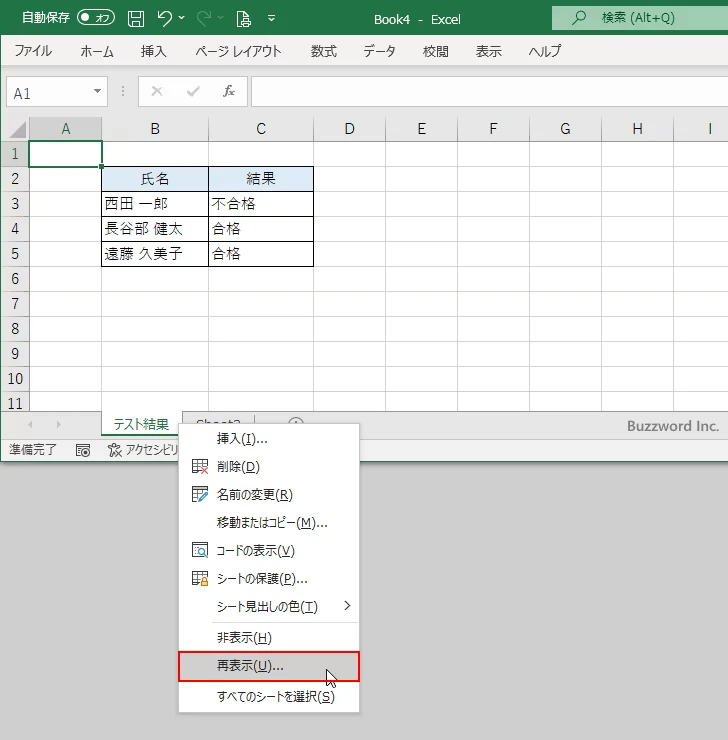Open the ファイル tab

tap(33, 50)
